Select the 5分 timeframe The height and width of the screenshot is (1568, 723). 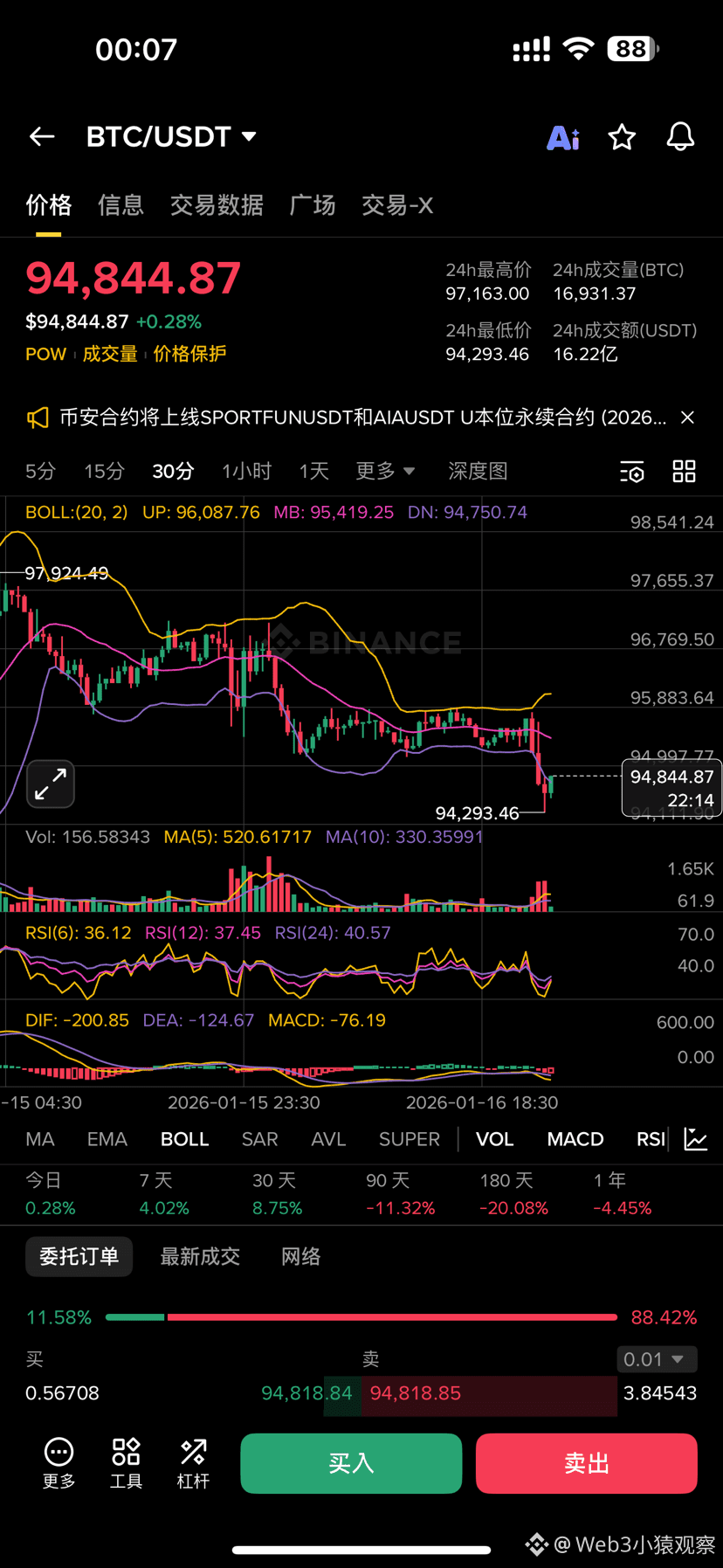(x=40, y=471)
